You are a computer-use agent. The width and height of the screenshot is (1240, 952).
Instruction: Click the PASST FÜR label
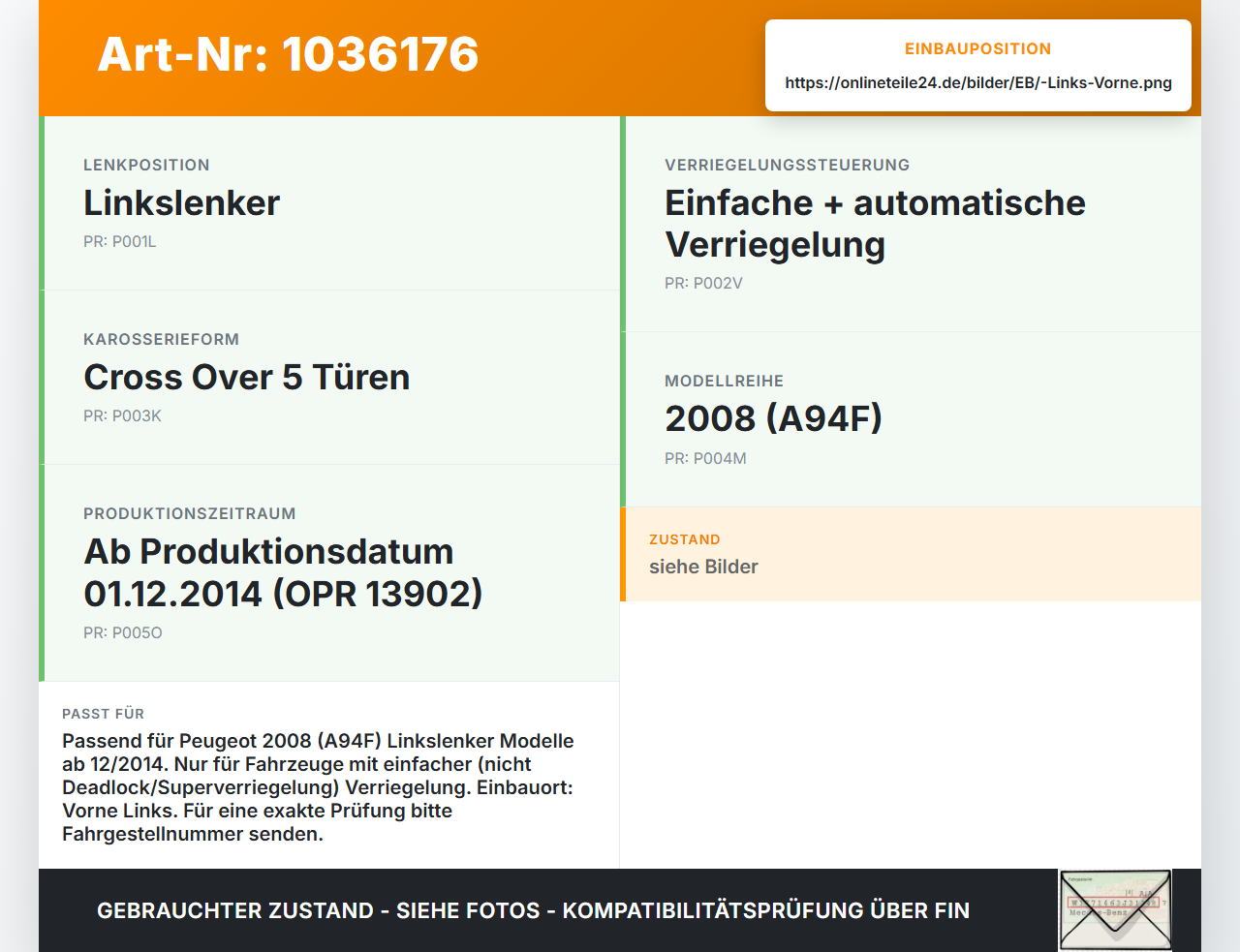click(x=103, y=715)
